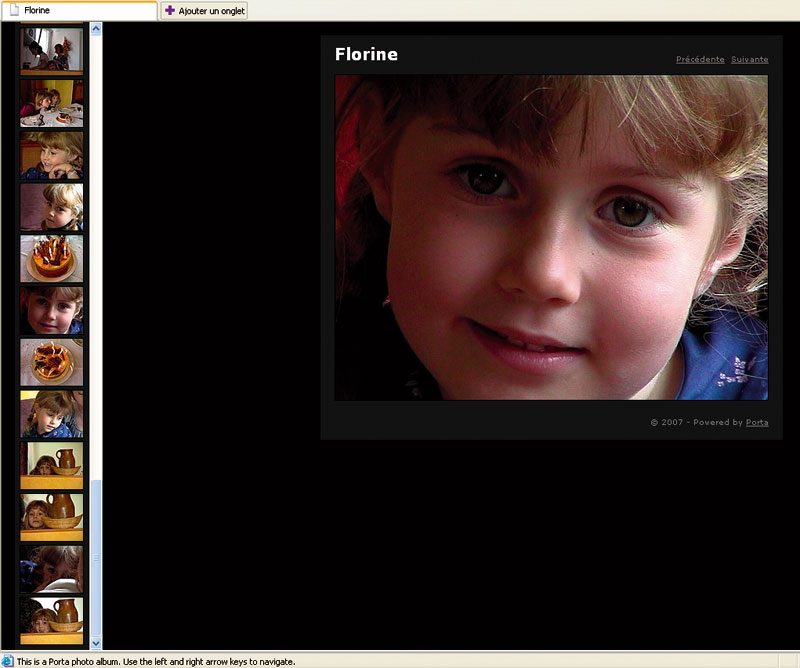Click the page icon on the Florine tab

(15, 10)
